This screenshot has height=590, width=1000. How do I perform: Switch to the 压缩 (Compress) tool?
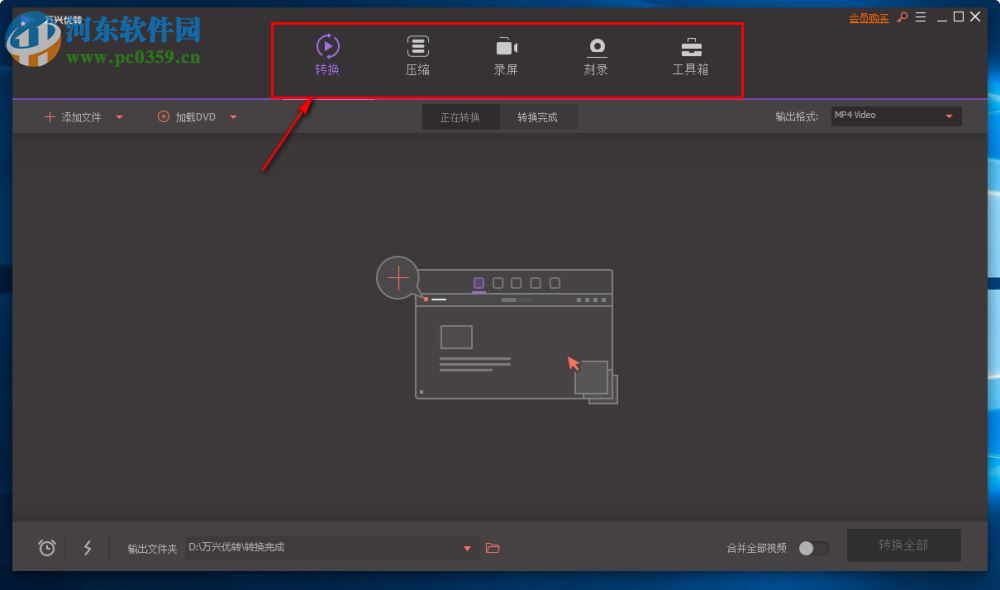pos(417,58)
